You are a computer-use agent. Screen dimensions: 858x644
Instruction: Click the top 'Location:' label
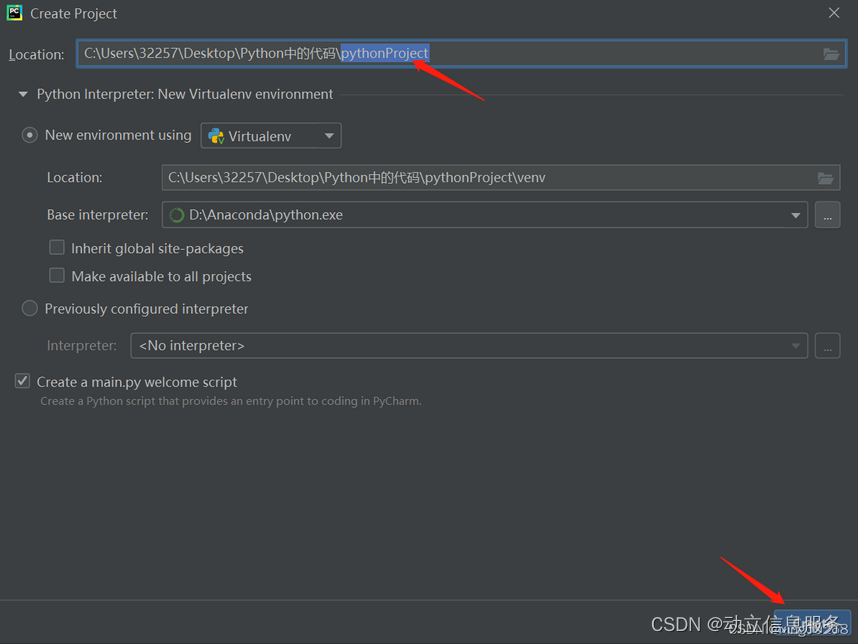pos(36,54)
